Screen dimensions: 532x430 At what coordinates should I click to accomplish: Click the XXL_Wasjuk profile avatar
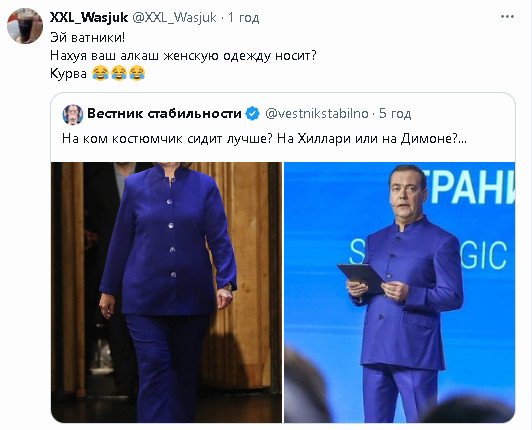[25, 26]
